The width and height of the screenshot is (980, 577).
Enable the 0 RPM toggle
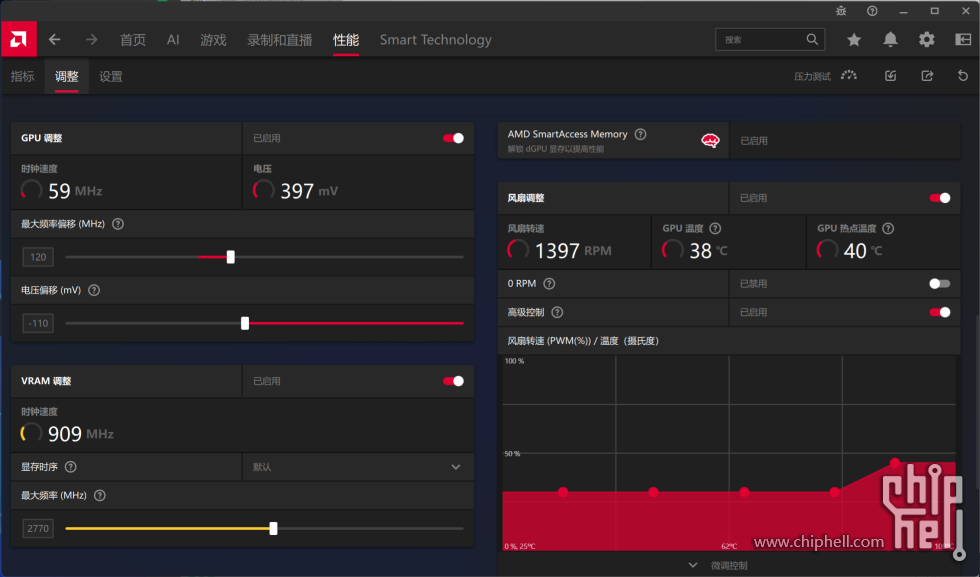[x=940, y=283]
